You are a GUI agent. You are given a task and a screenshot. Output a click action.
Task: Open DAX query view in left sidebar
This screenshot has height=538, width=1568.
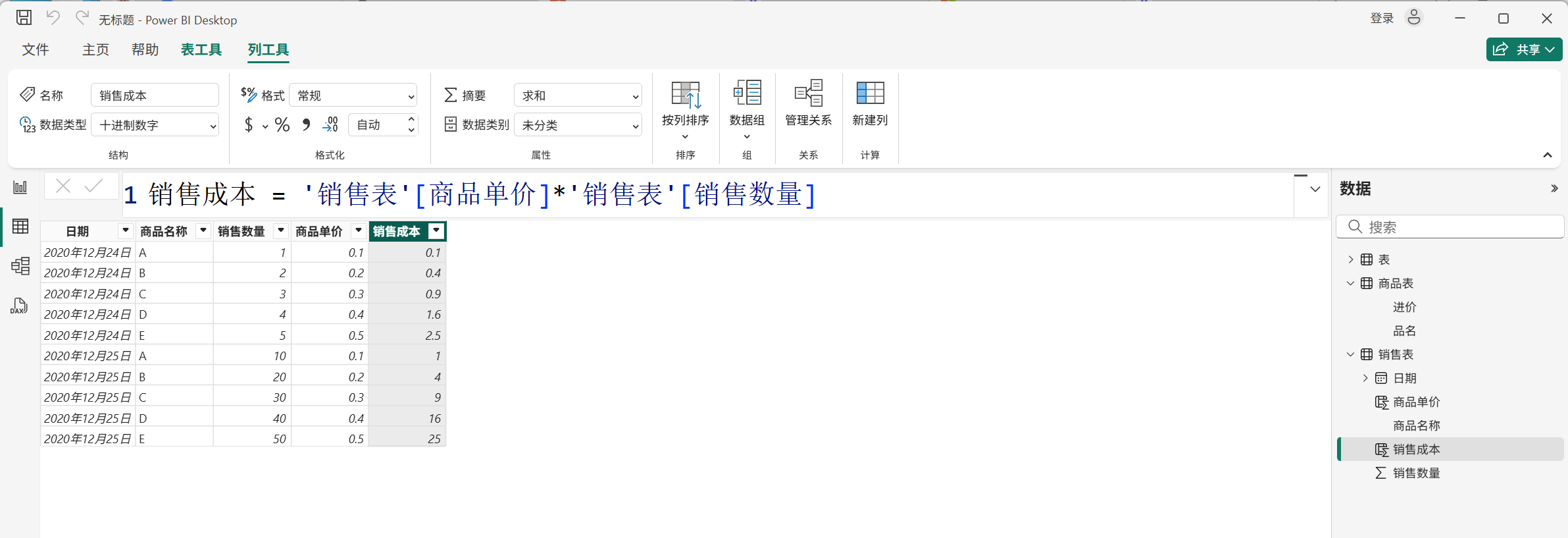coord(19,306)
